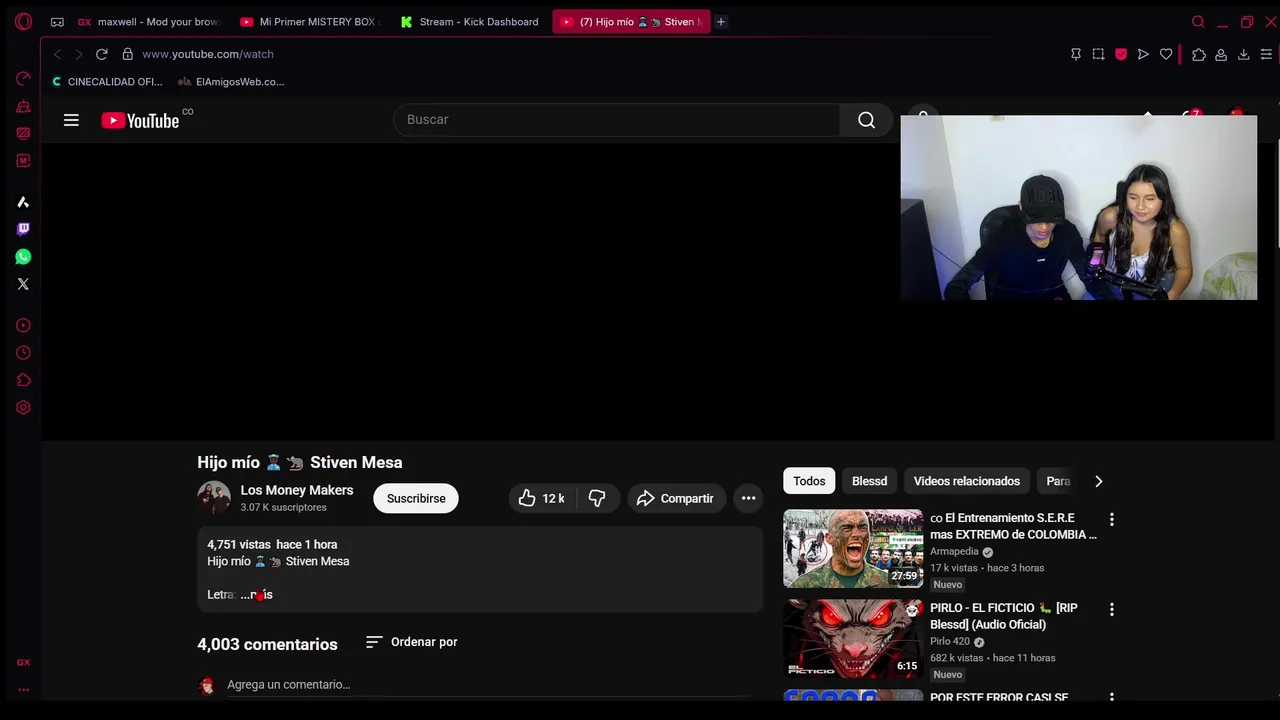The width and height of the screenshot is (1280, 720).
Task: Open GX Control speedometer icon in sidebar
Action: (23, 78)
